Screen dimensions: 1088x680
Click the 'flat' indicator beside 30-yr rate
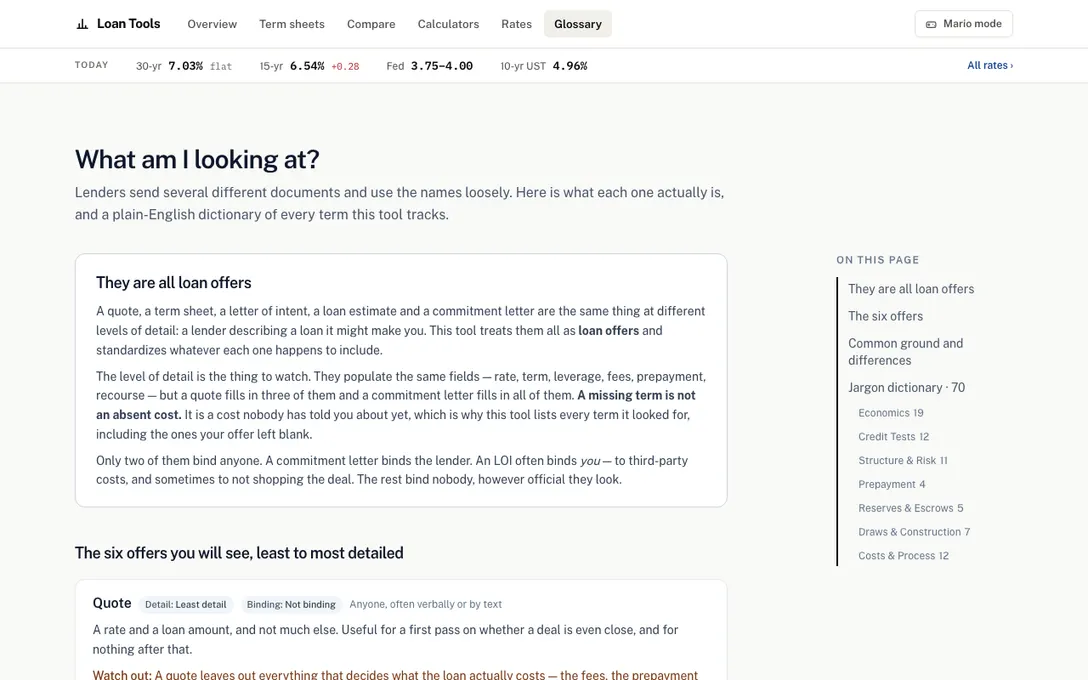pyautogui.click(x=221, y=67)
